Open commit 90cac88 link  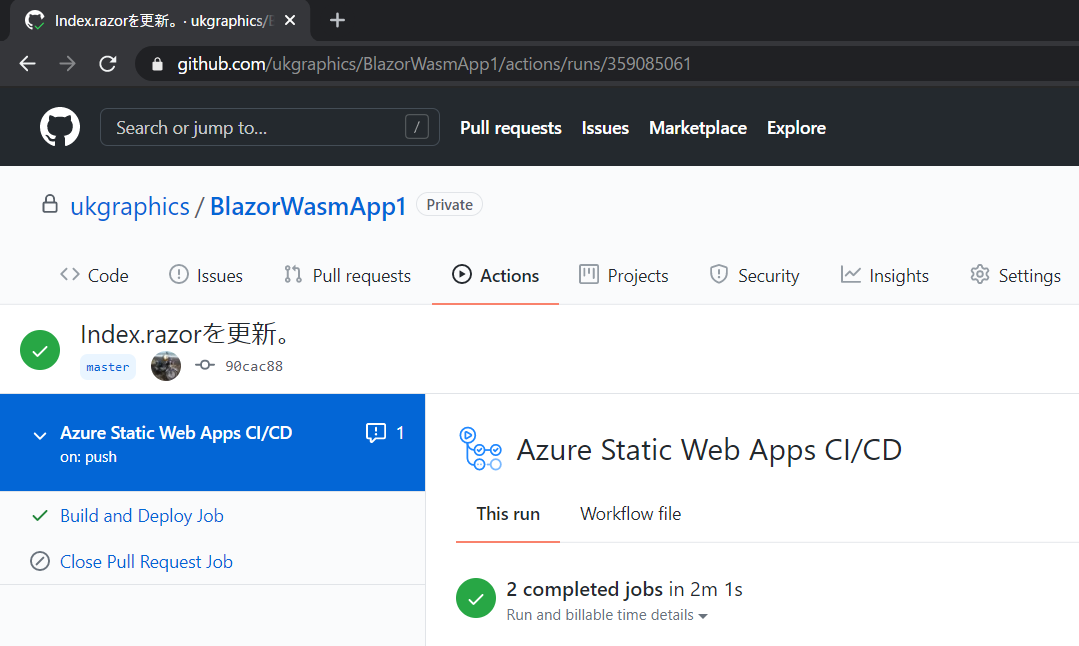pyautogui.click(x=254, y=366)
